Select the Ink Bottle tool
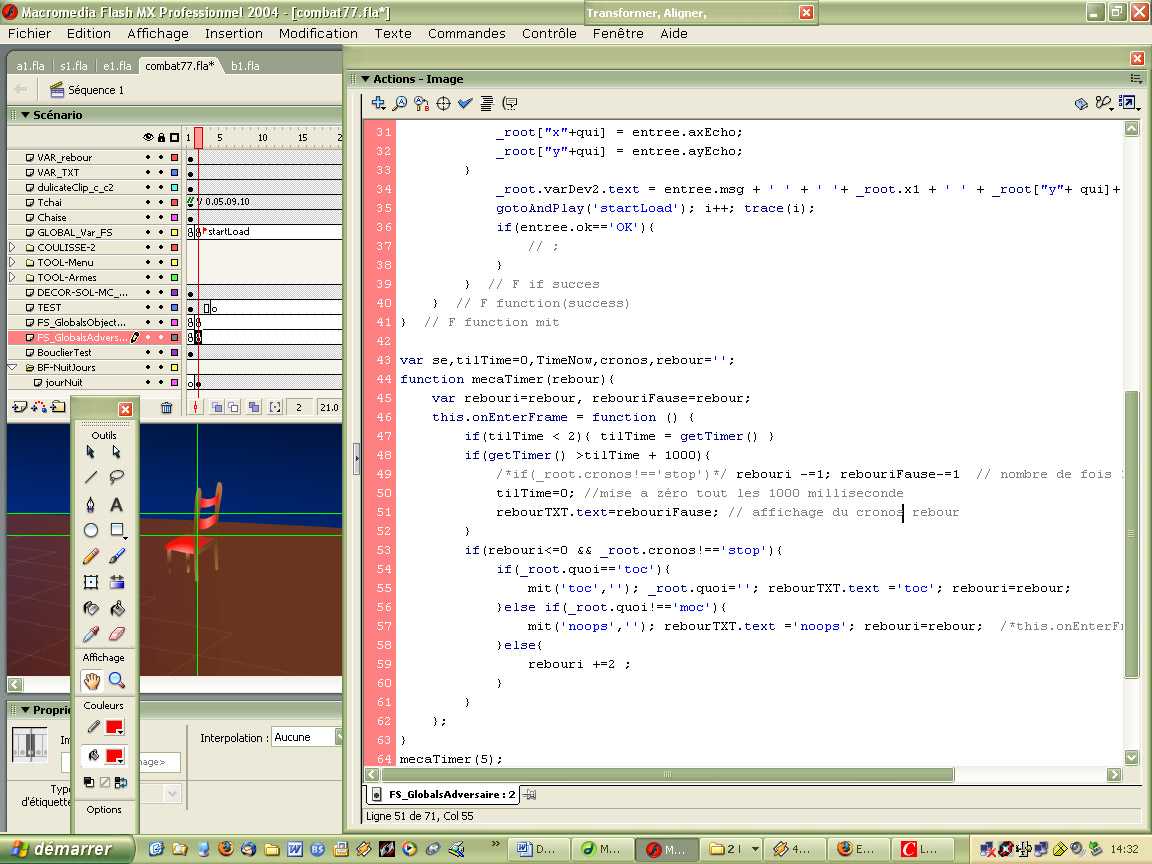The image size is (1152, 864). point(90,608)
